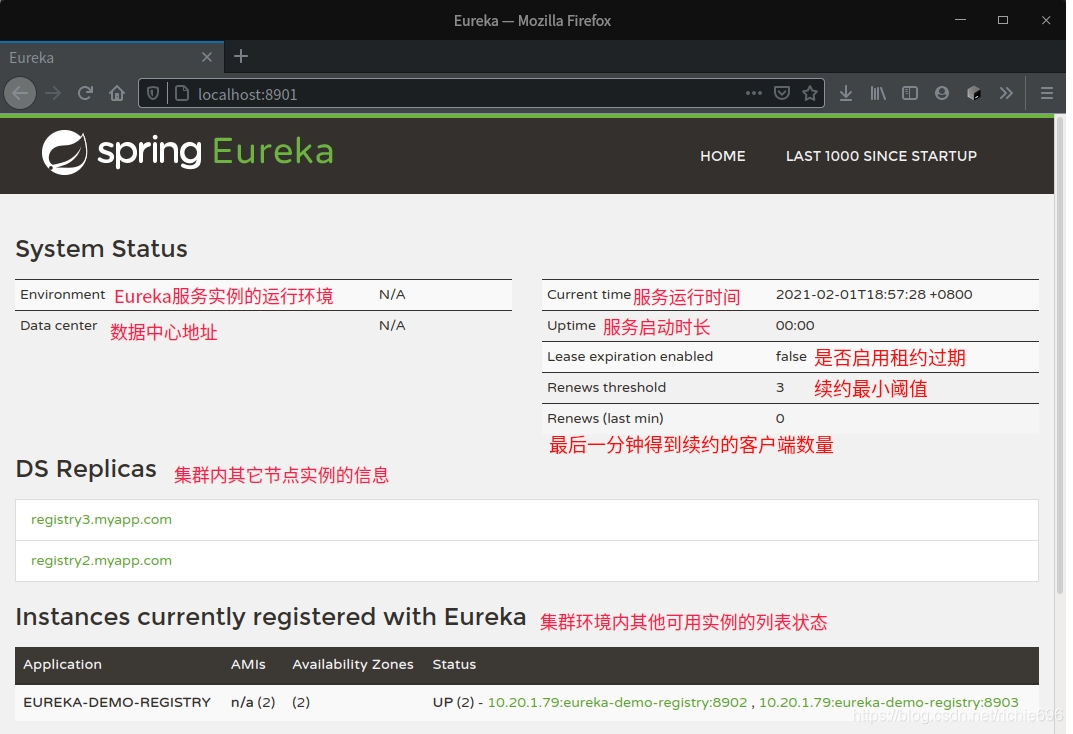1073x734 pixels.
Task: Click the Renews threshold label
Action: tap(606, 388)
